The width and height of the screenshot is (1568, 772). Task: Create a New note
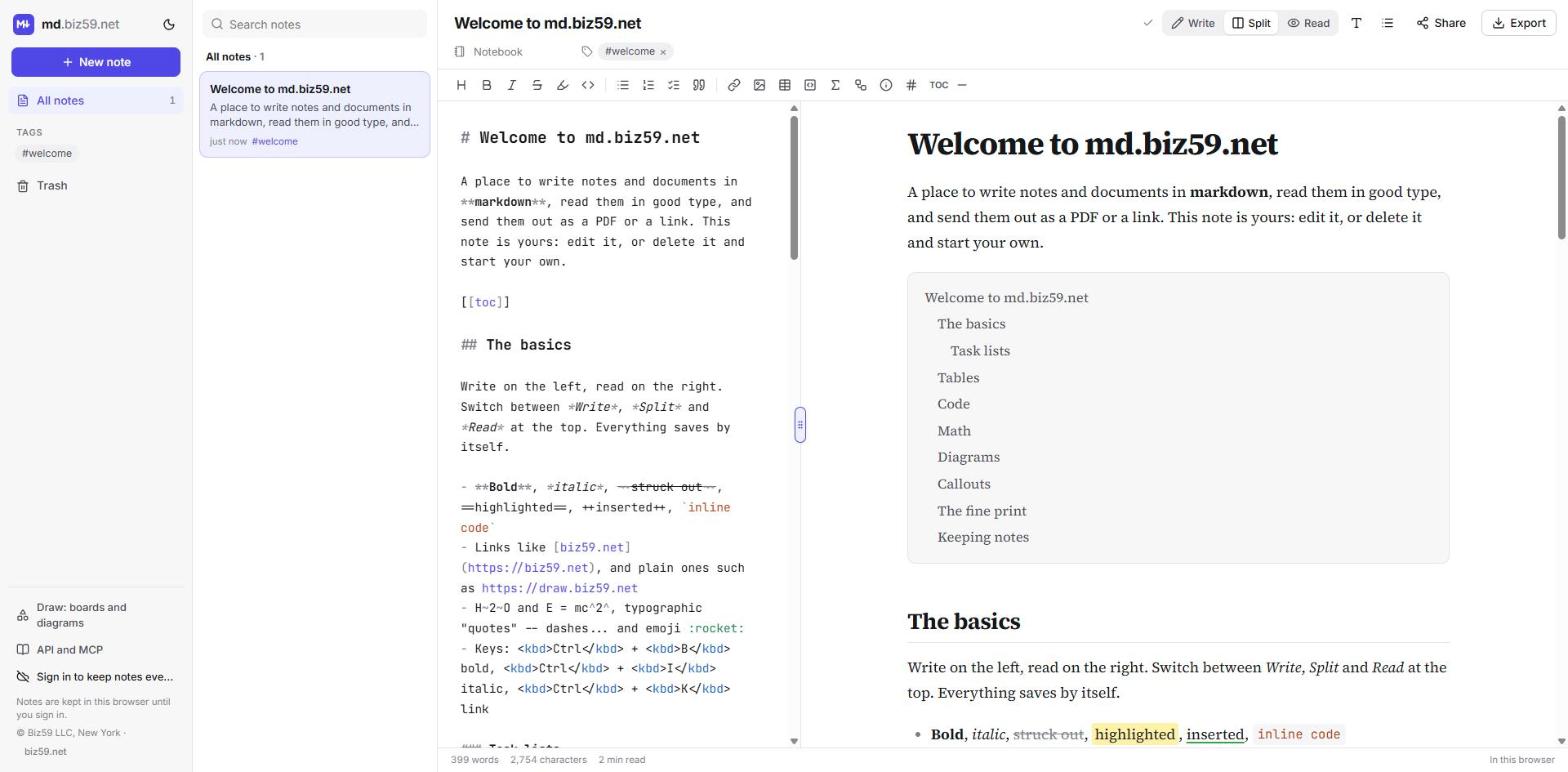[x=96, y=62]
